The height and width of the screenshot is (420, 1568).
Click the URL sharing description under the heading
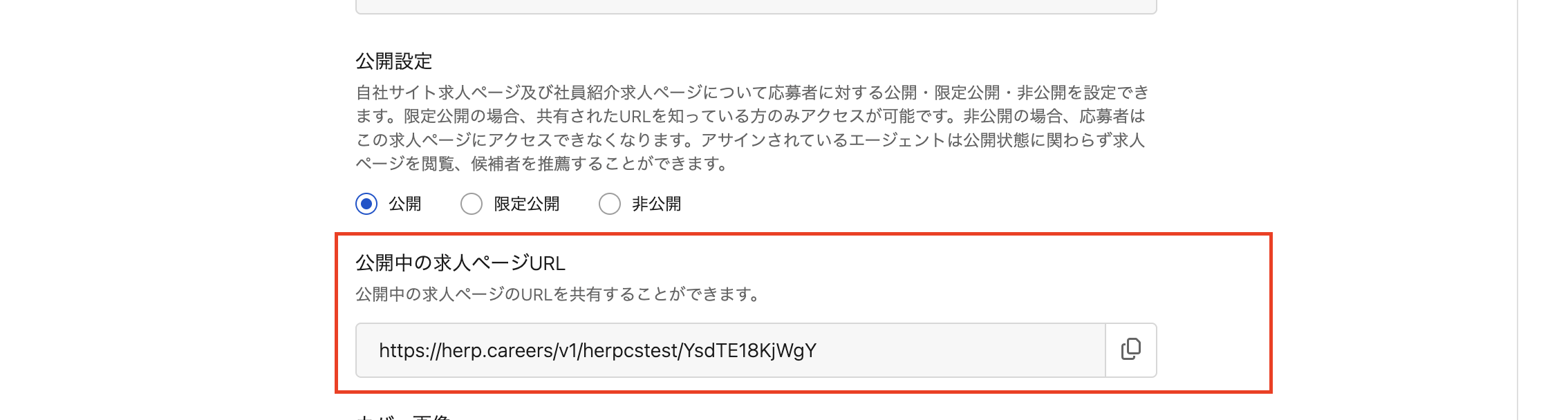(559, 294)
